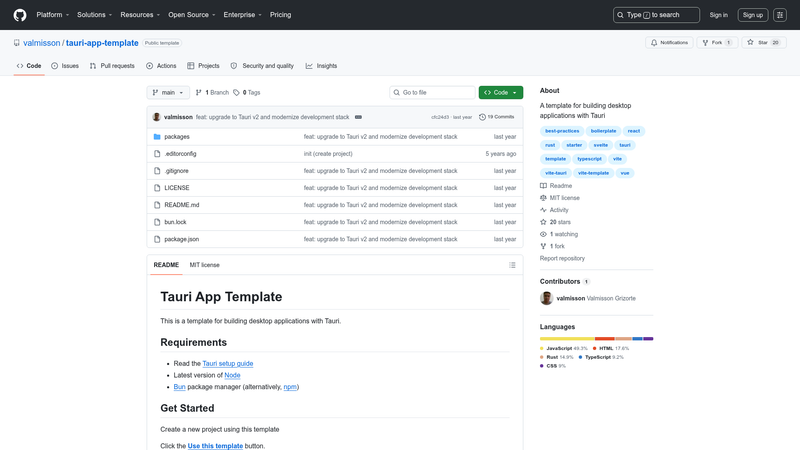Open the valmisson owner link
The height and width of the screenshot is (450, 800).
tap(41, 43)
